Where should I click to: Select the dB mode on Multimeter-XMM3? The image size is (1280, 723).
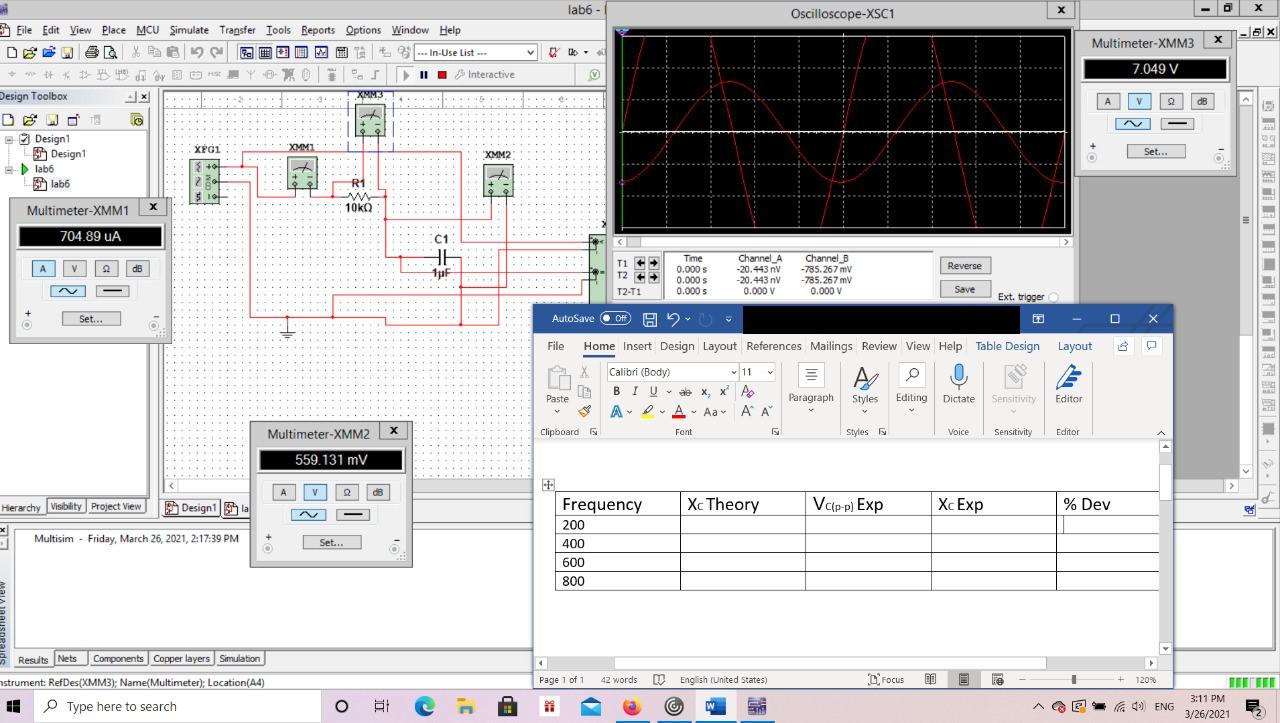coord(1201,101)
